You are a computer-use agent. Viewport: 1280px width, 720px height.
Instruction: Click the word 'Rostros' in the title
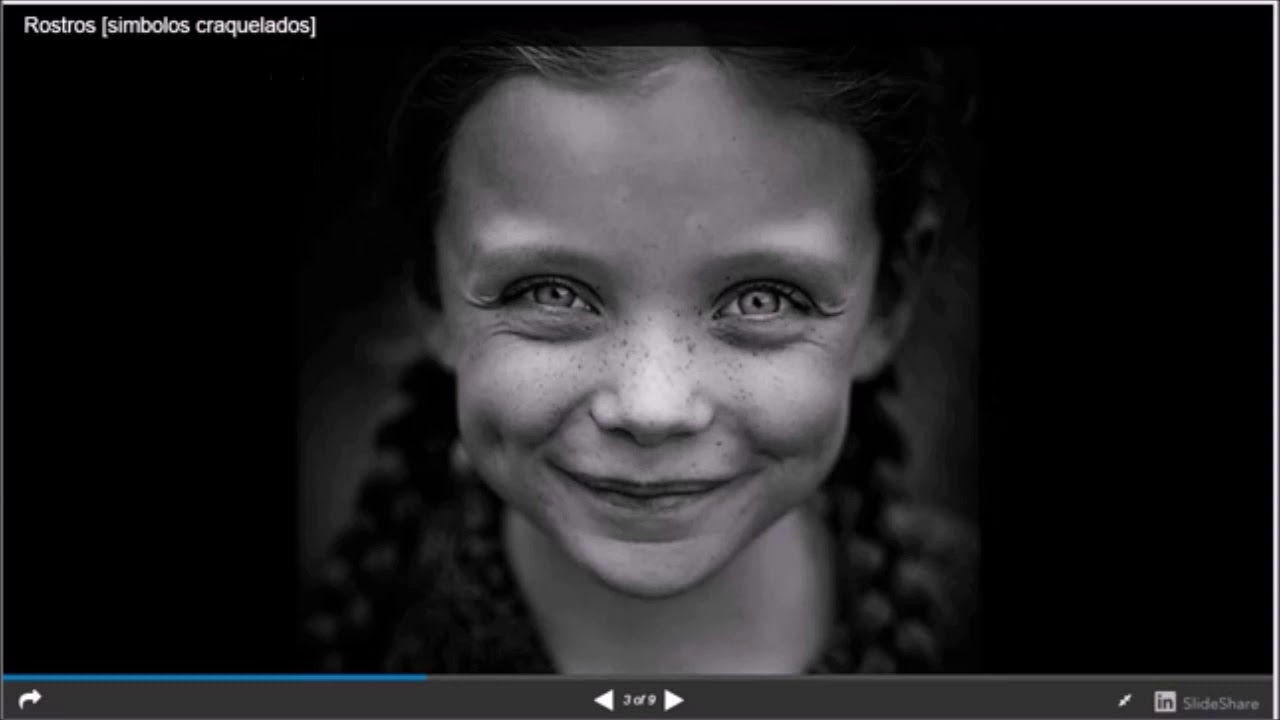click(59, 26)
